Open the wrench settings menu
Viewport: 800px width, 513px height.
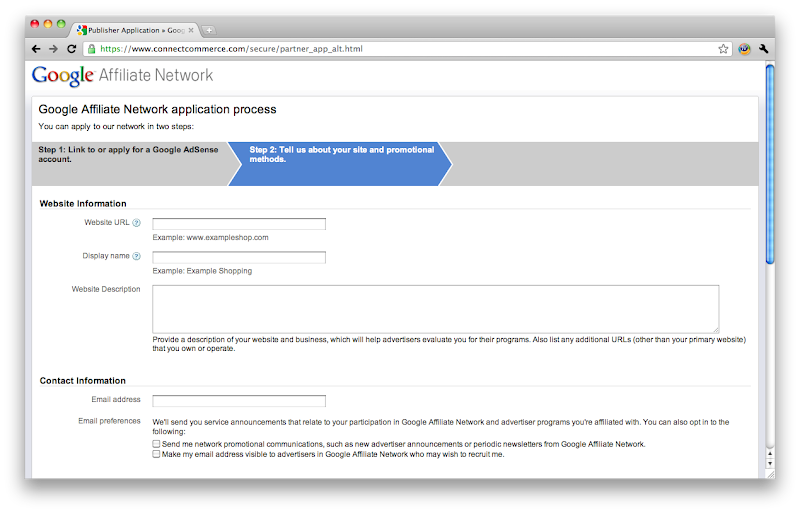pos(764,48)
